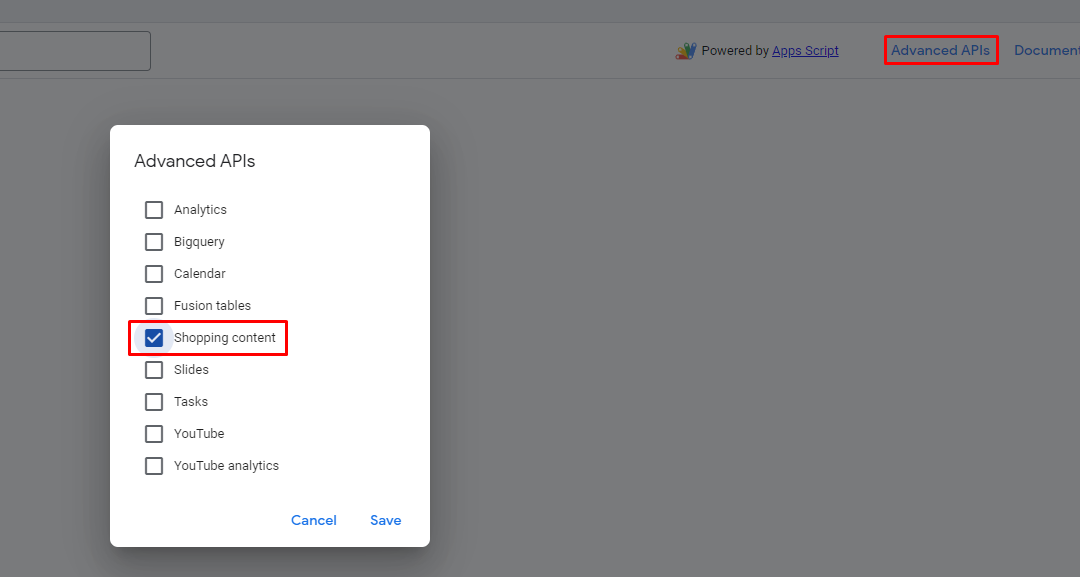Screen dimensions: 1080x577
Task: Cancel the Advanced APIs dialog
Action: pyautogui.click(x=313, y=521)
